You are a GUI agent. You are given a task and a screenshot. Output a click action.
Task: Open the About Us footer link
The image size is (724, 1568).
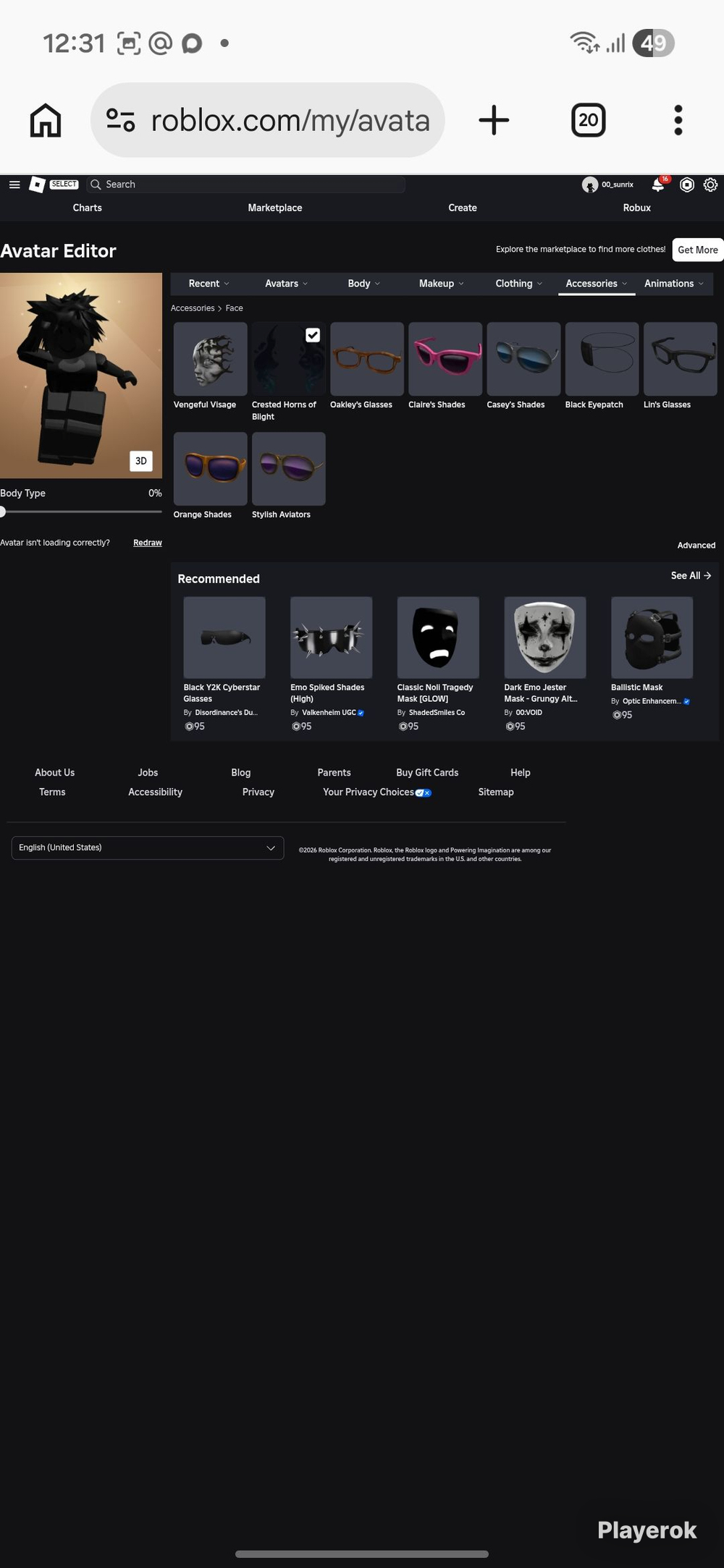[x=55, y=773]
